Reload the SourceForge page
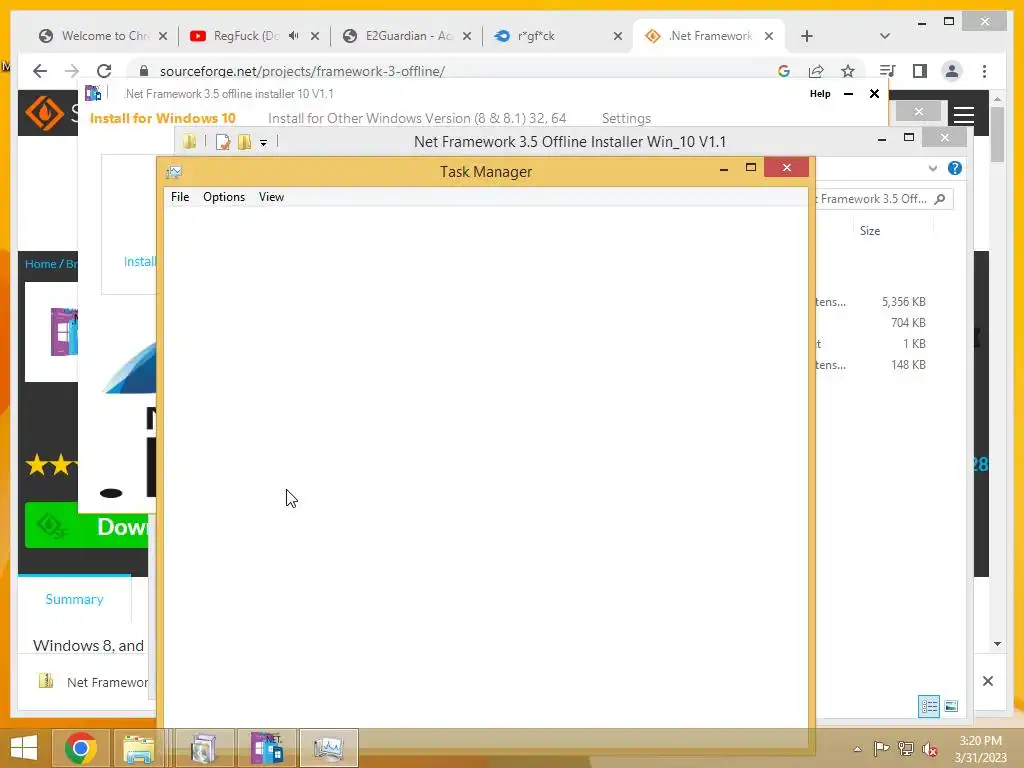Image resolution: width=1024 pixels, height=768 pixels. click(104, 71)
